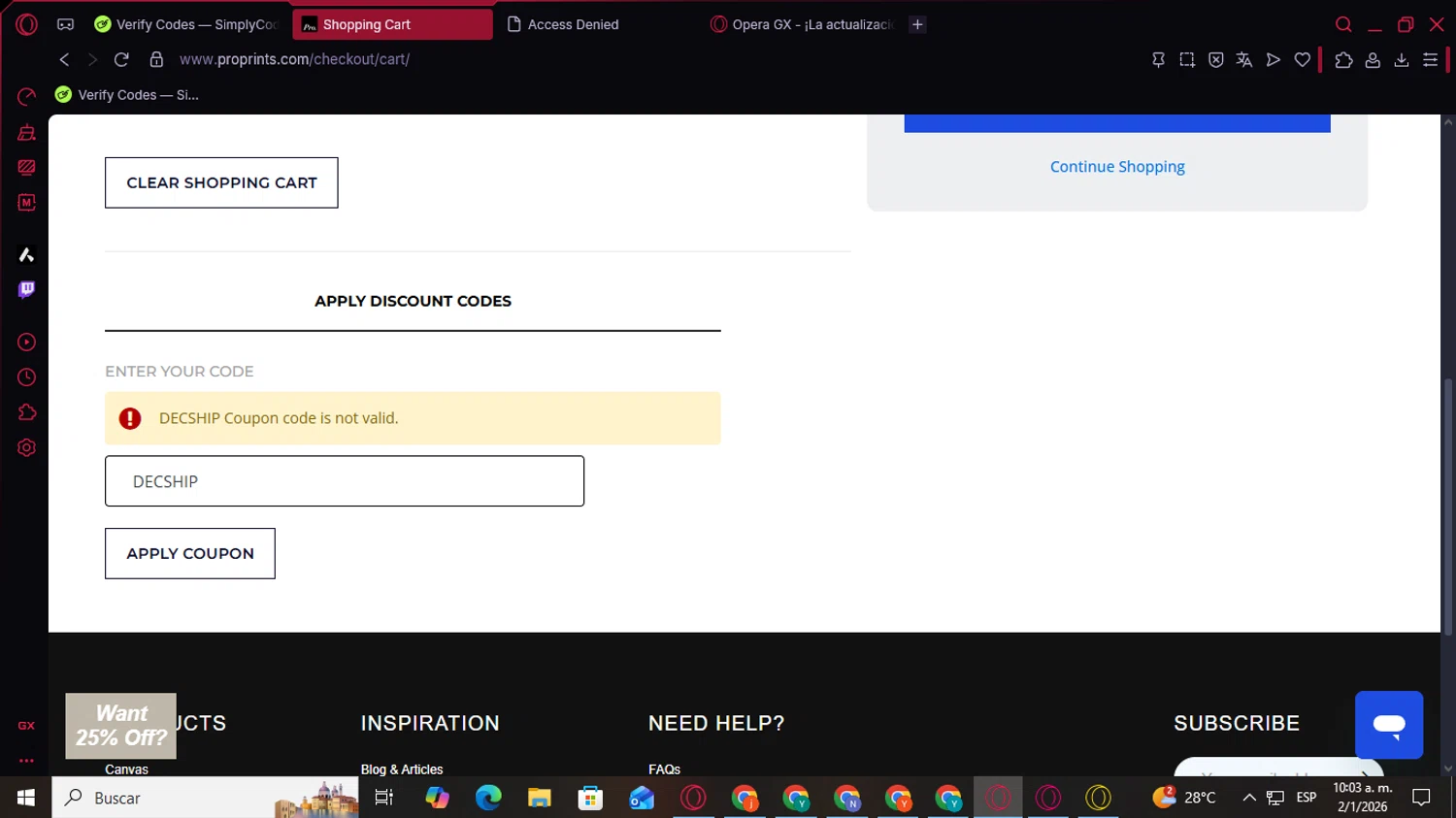Open the Blog & Articles footer link

402,769
